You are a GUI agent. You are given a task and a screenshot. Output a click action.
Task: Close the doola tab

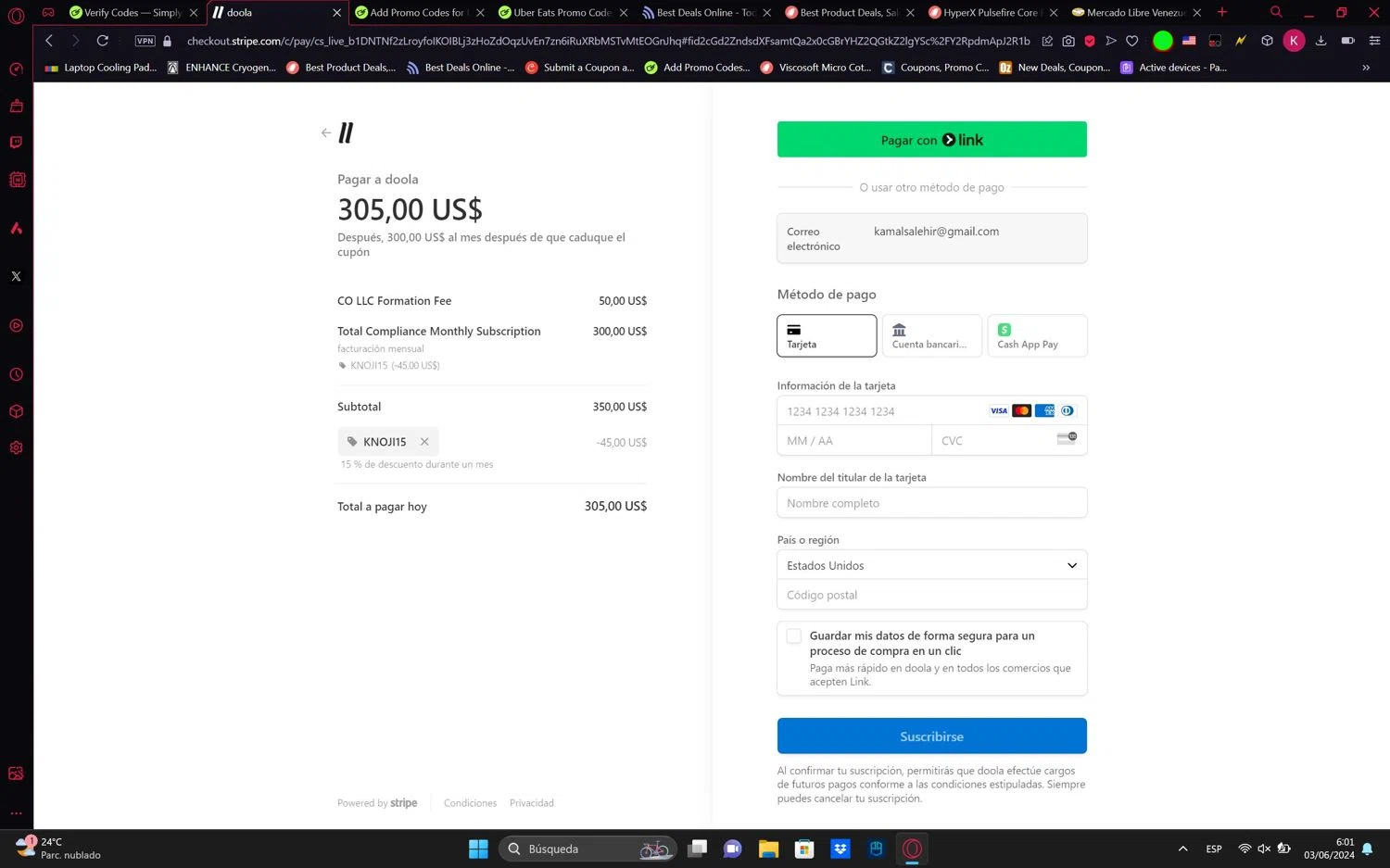(x=337, y=13)
